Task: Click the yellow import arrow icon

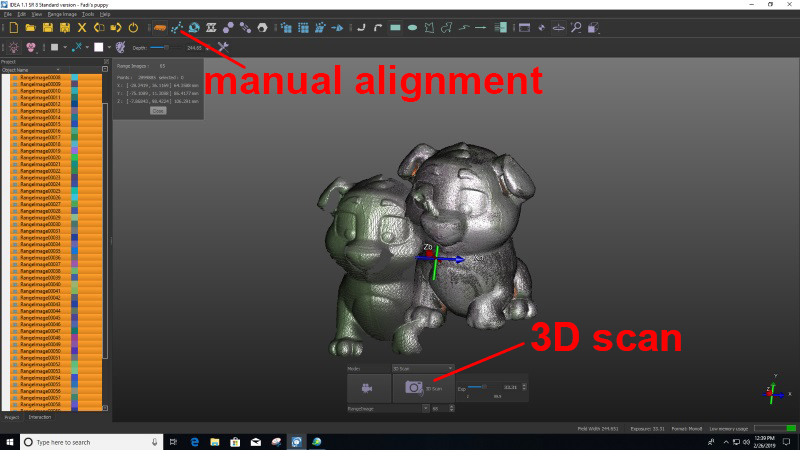Action: (99, 28)
